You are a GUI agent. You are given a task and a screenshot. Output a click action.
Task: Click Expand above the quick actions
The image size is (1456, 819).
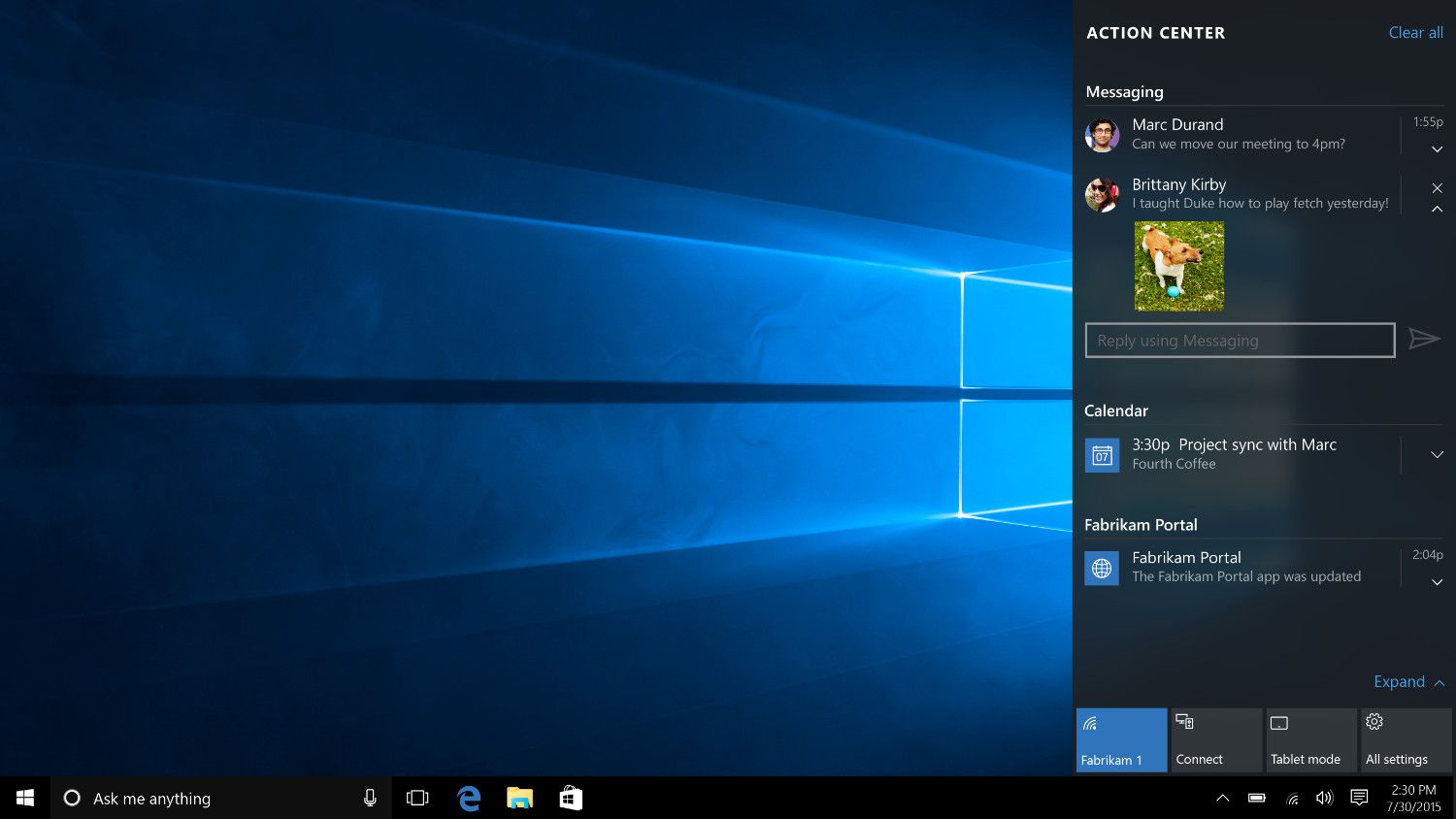(x=1399, y=681)
